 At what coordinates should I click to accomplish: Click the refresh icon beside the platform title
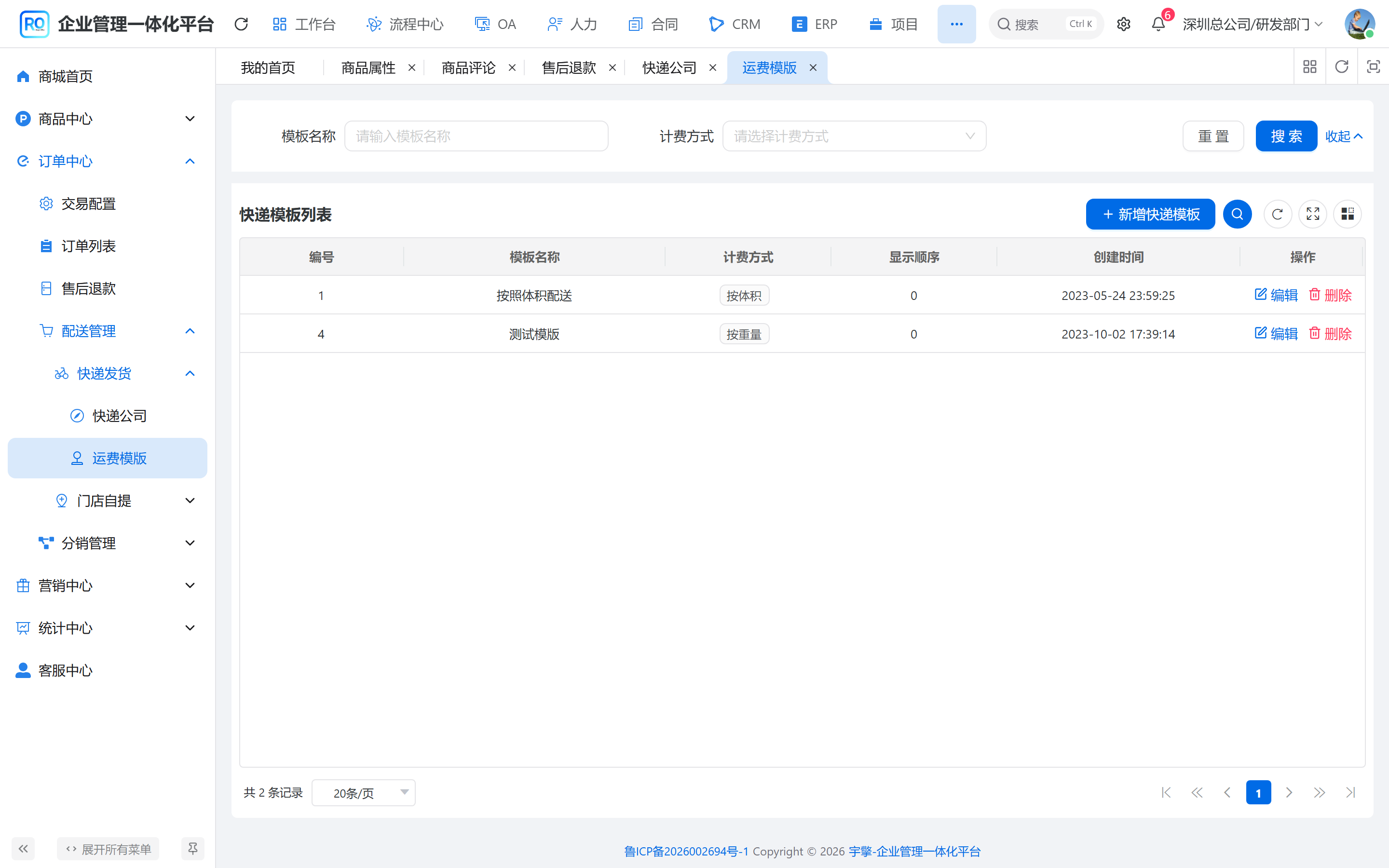click(x=241, y=24)
